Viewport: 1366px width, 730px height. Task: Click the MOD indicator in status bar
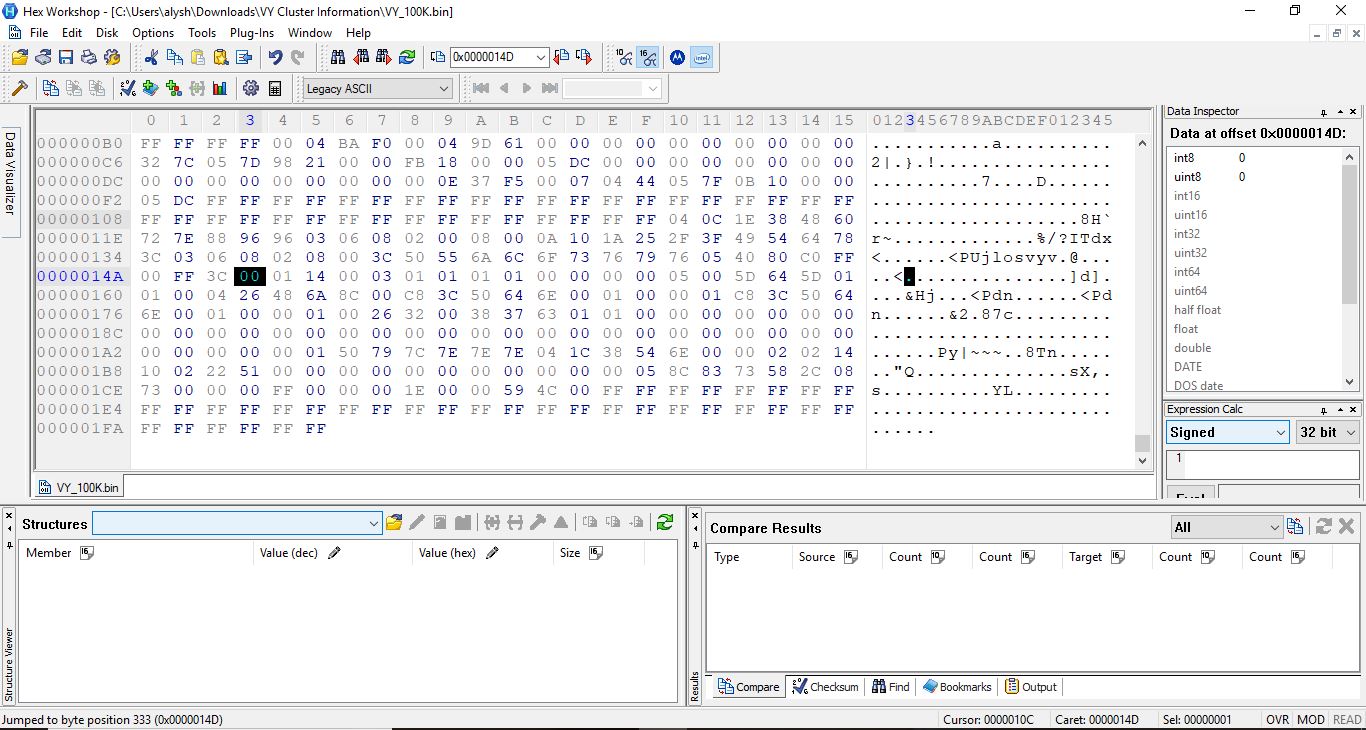click(x=1311, y=720)
